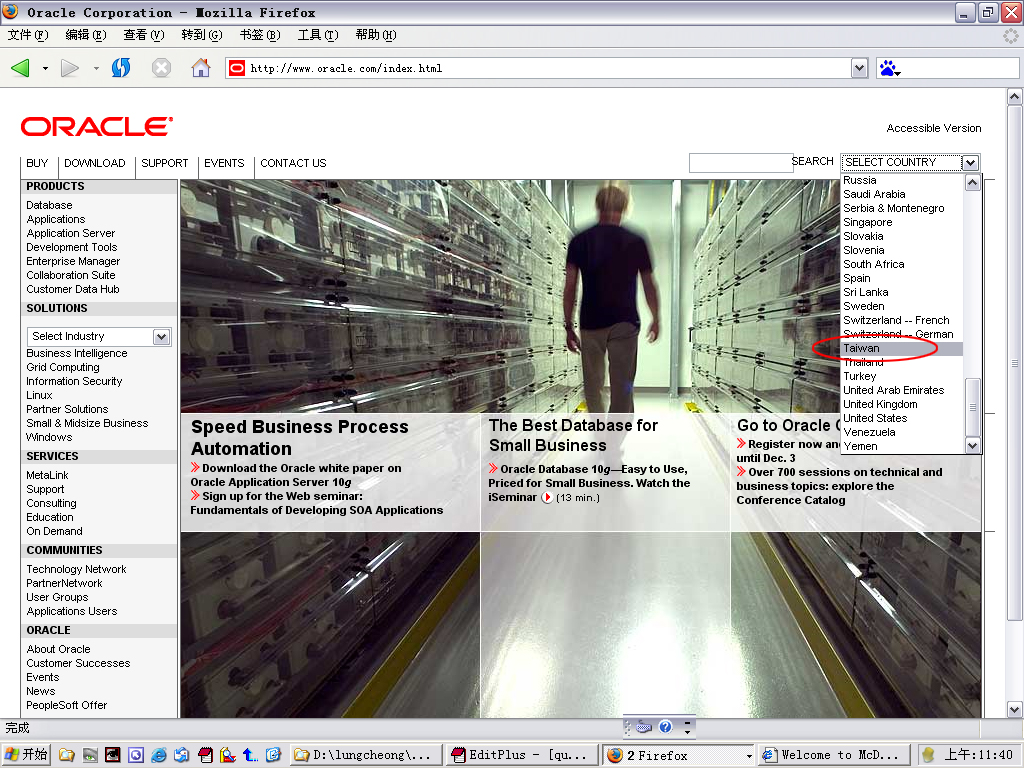Click the country list scroll up arrow
The image size is (1024, 768).
[x=972, y=183]
